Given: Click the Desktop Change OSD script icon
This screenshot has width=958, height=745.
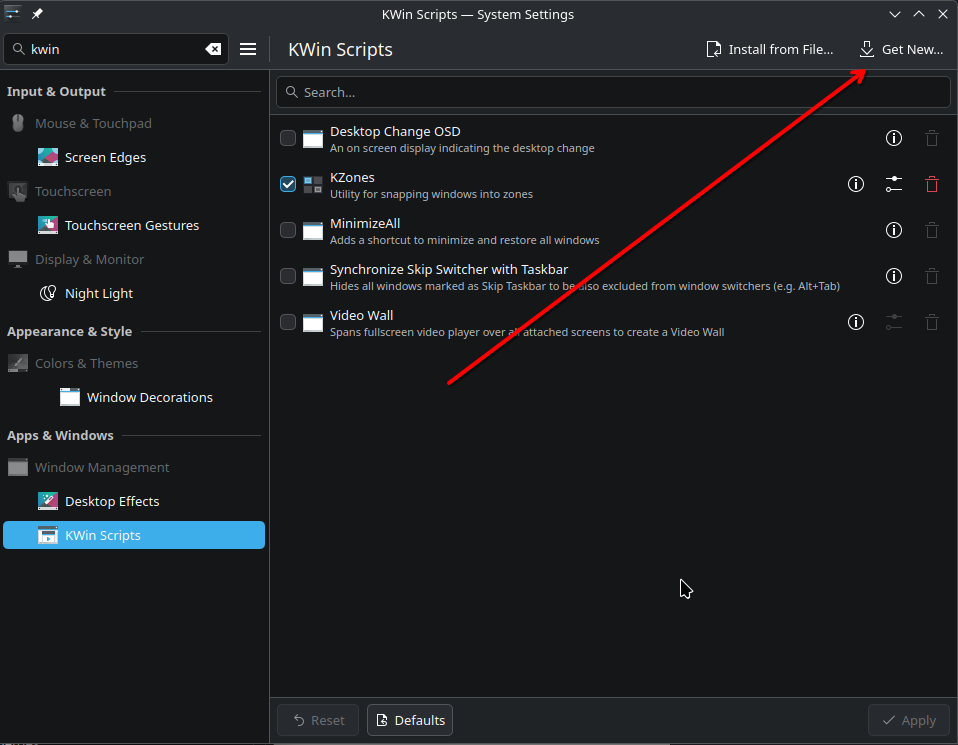Looking at the screenshot, I should click(x=313, y=139).
